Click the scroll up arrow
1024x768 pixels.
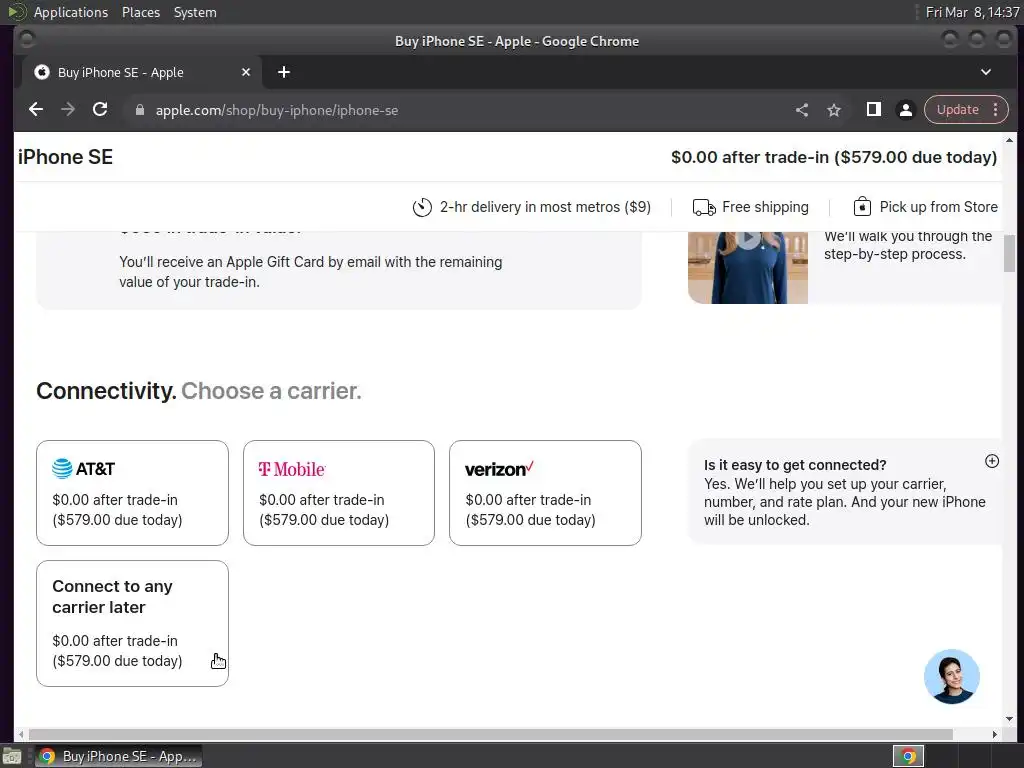[x=1009, y=140]
